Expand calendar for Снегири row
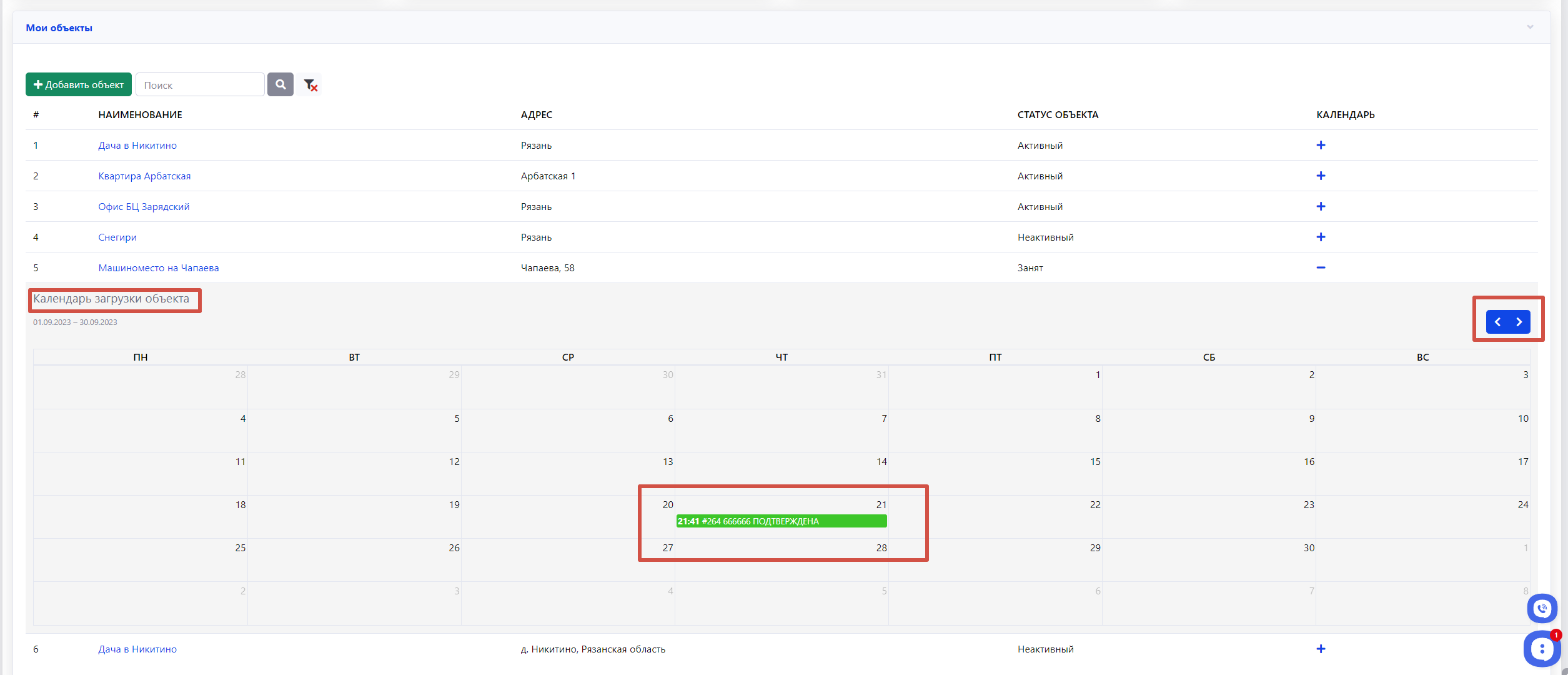Viewport: 1568px width, 675px height. click(x=1321, y=237)
